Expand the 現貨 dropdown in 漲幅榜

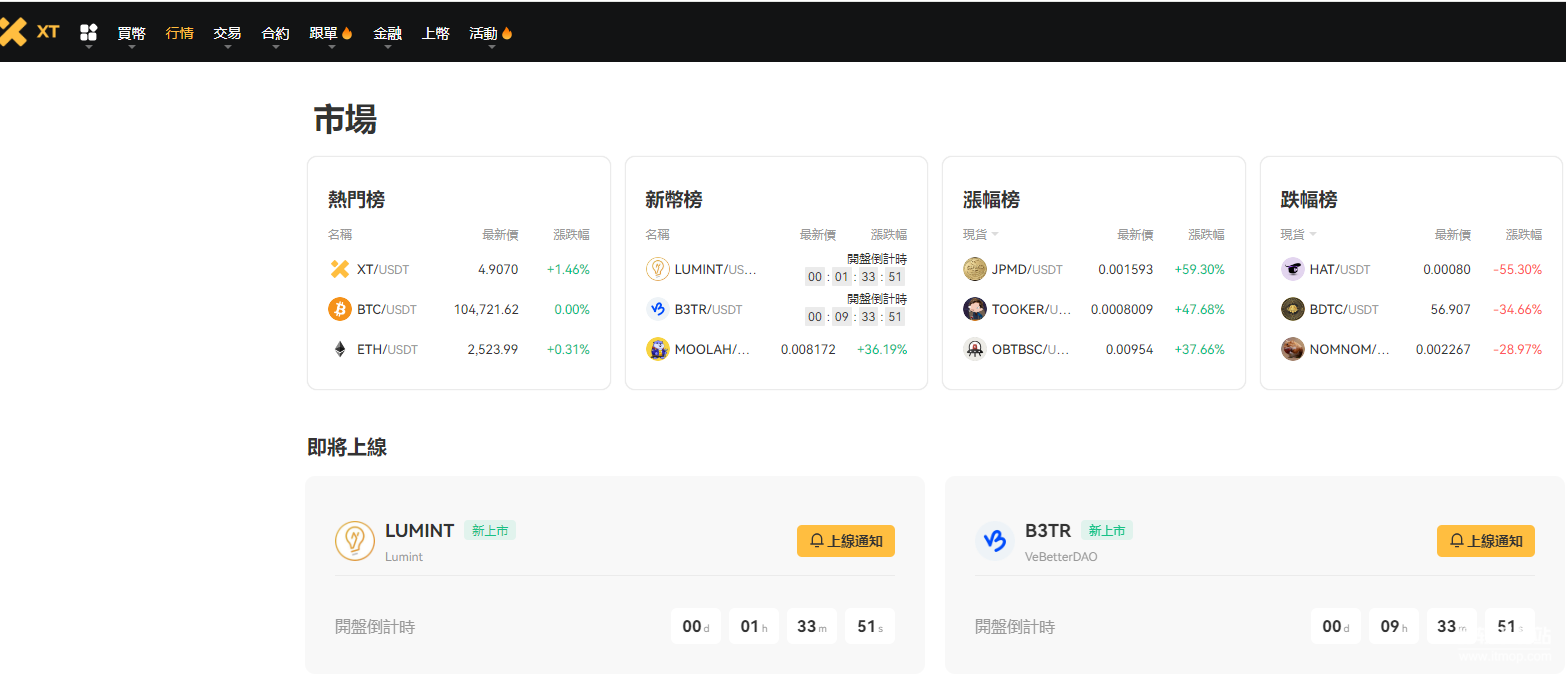(981, 235)
